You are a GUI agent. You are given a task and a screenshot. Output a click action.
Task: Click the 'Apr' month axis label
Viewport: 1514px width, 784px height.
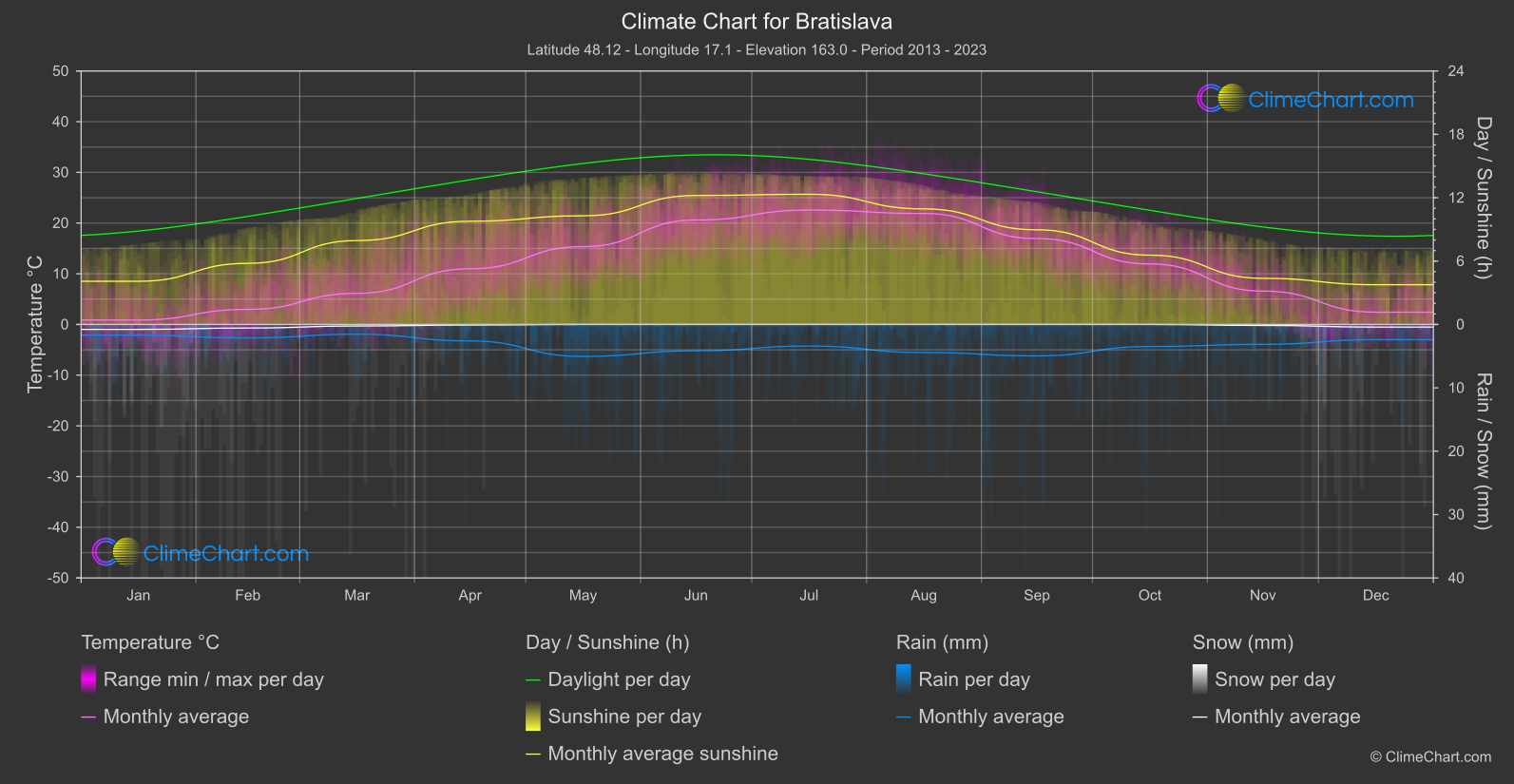coord(470,595)
